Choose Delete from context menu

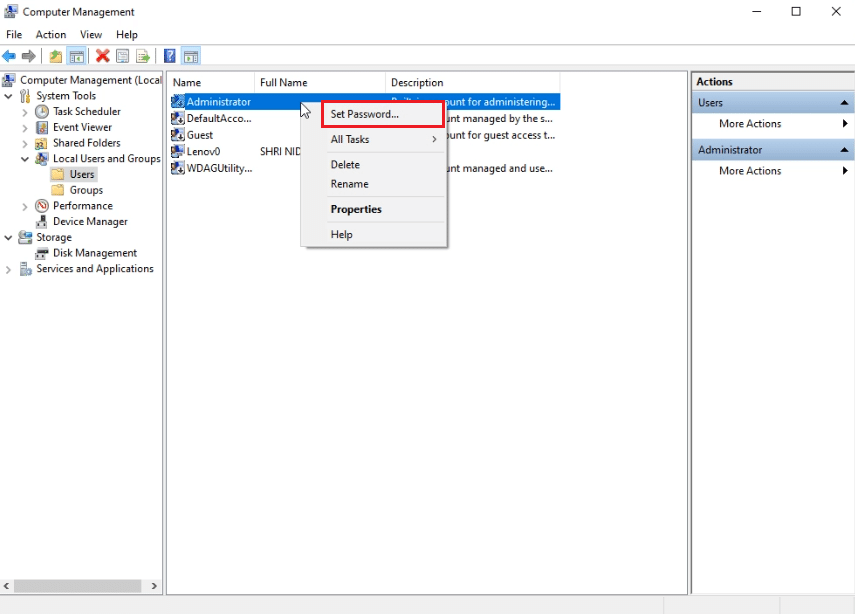coord(374,164)
